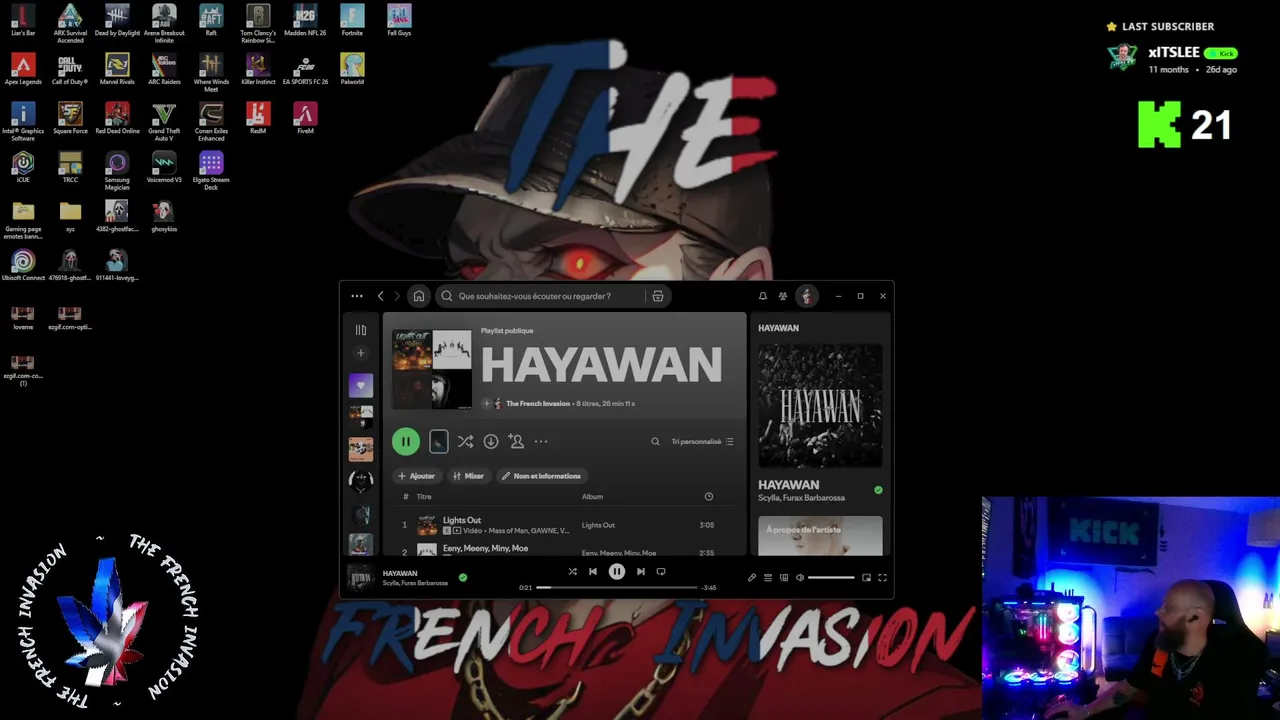The image size is (1280, 720).
Task: Open the Elgato Stream Deck shortcut
Action: pos(211,171)
